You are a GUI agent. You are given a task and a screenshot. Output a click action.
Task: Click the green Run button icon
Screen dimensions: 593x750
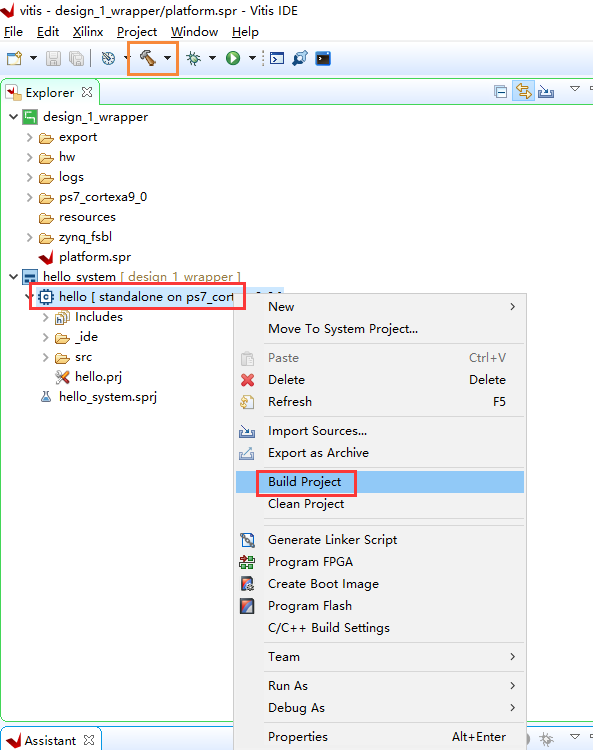click(x=233, y=58)
